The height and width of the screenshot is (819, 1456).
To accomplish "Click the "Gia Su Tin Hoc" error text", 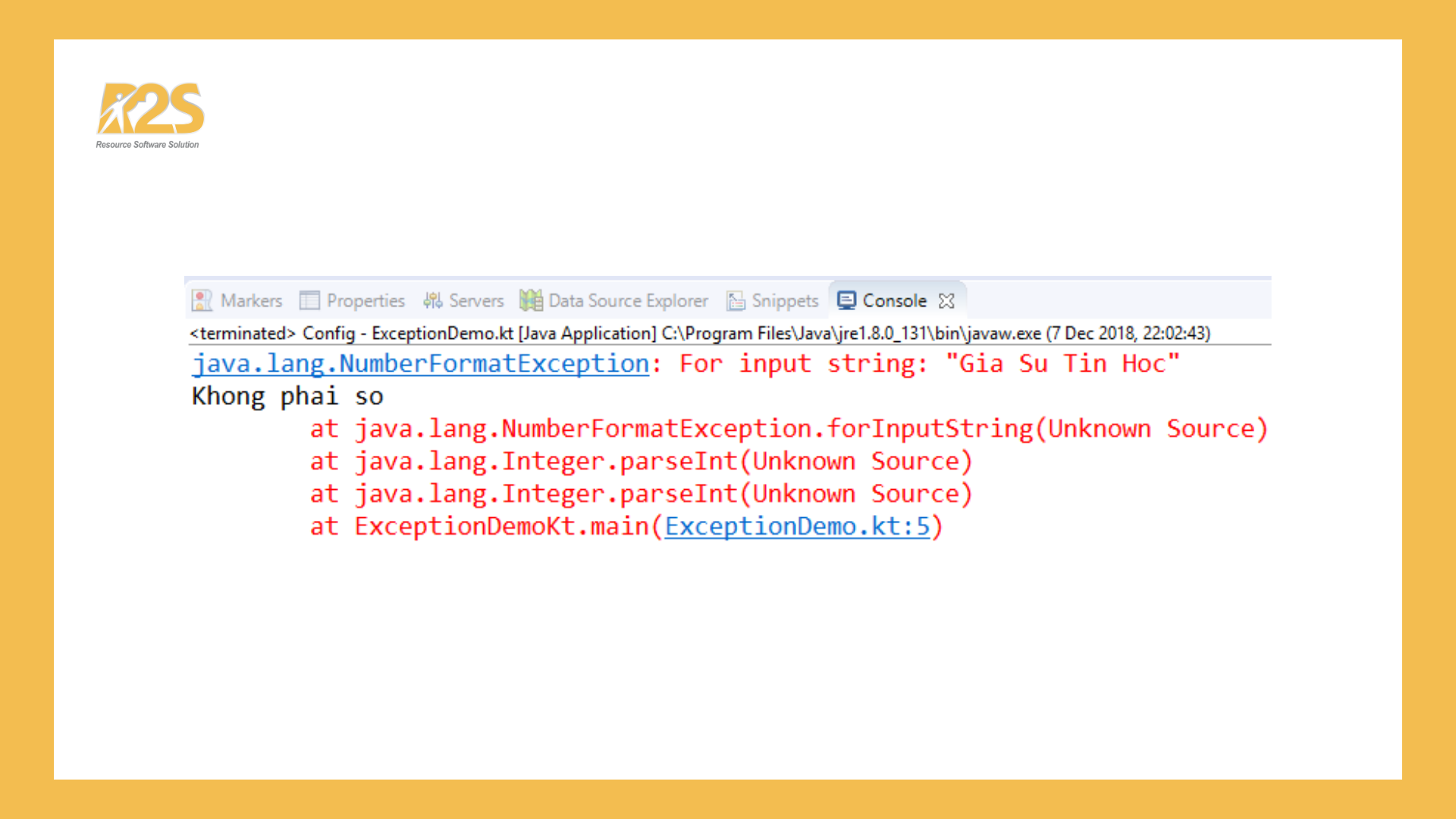I will pos(1062,364).
